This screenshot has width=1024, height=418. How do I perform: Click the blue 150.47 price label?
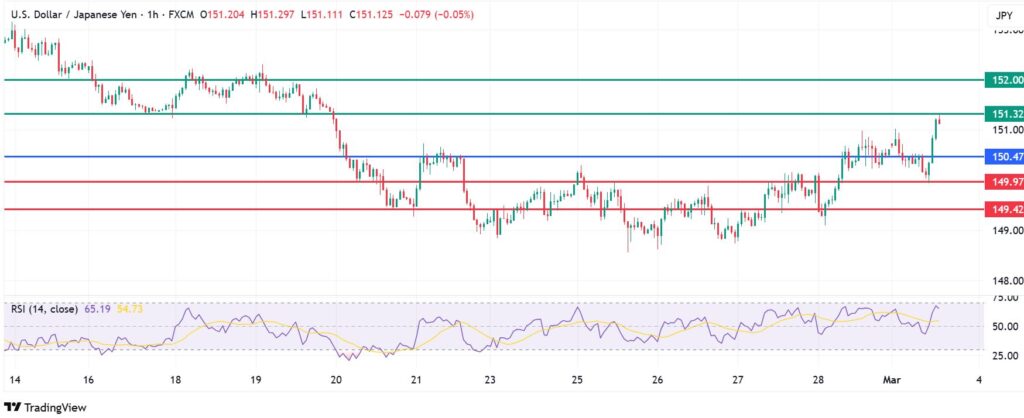[1003, 157]
